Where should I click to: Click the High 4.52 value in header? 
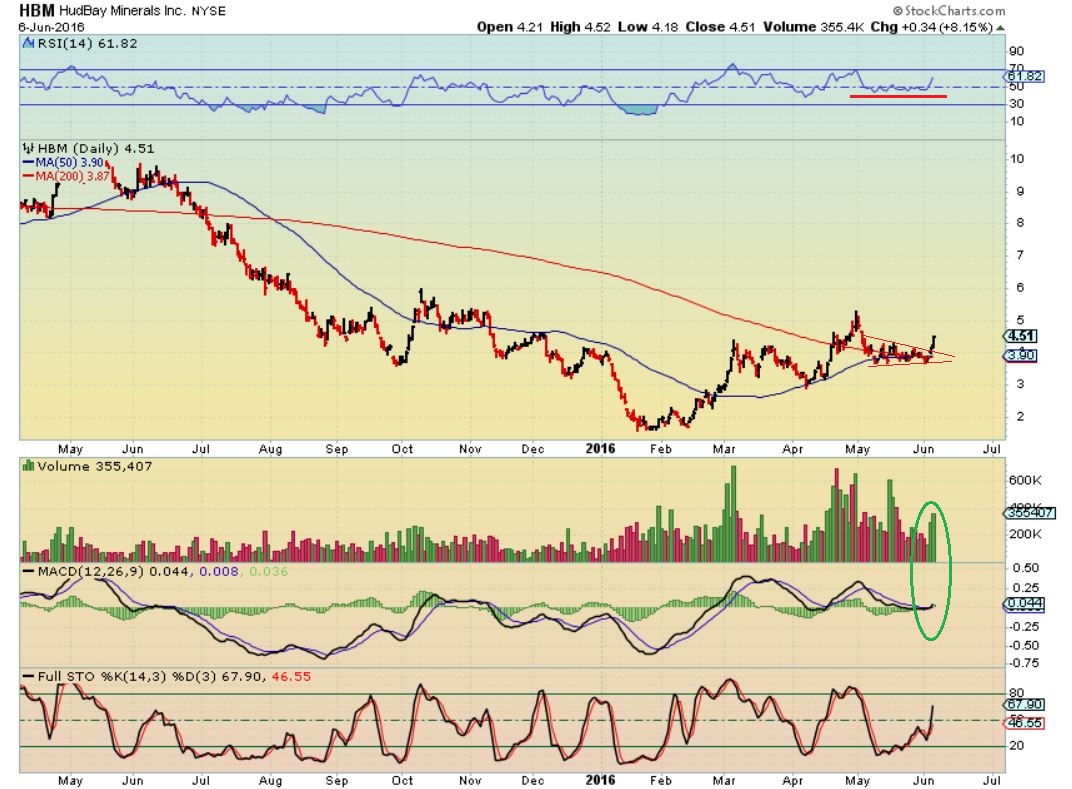pyautogui.click(x=580, y=27)
